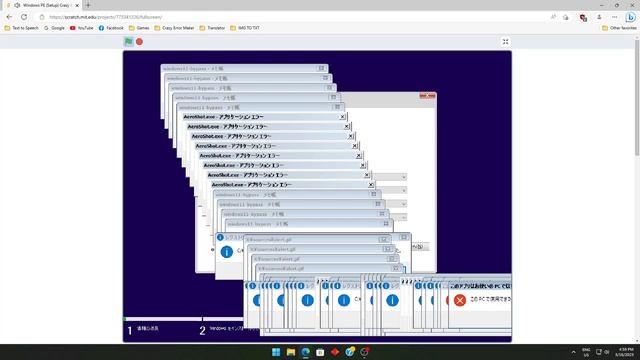Go back with the browser back arrow
The height and width of the screenshot is (360, 640).
click(x=9, y=17)
